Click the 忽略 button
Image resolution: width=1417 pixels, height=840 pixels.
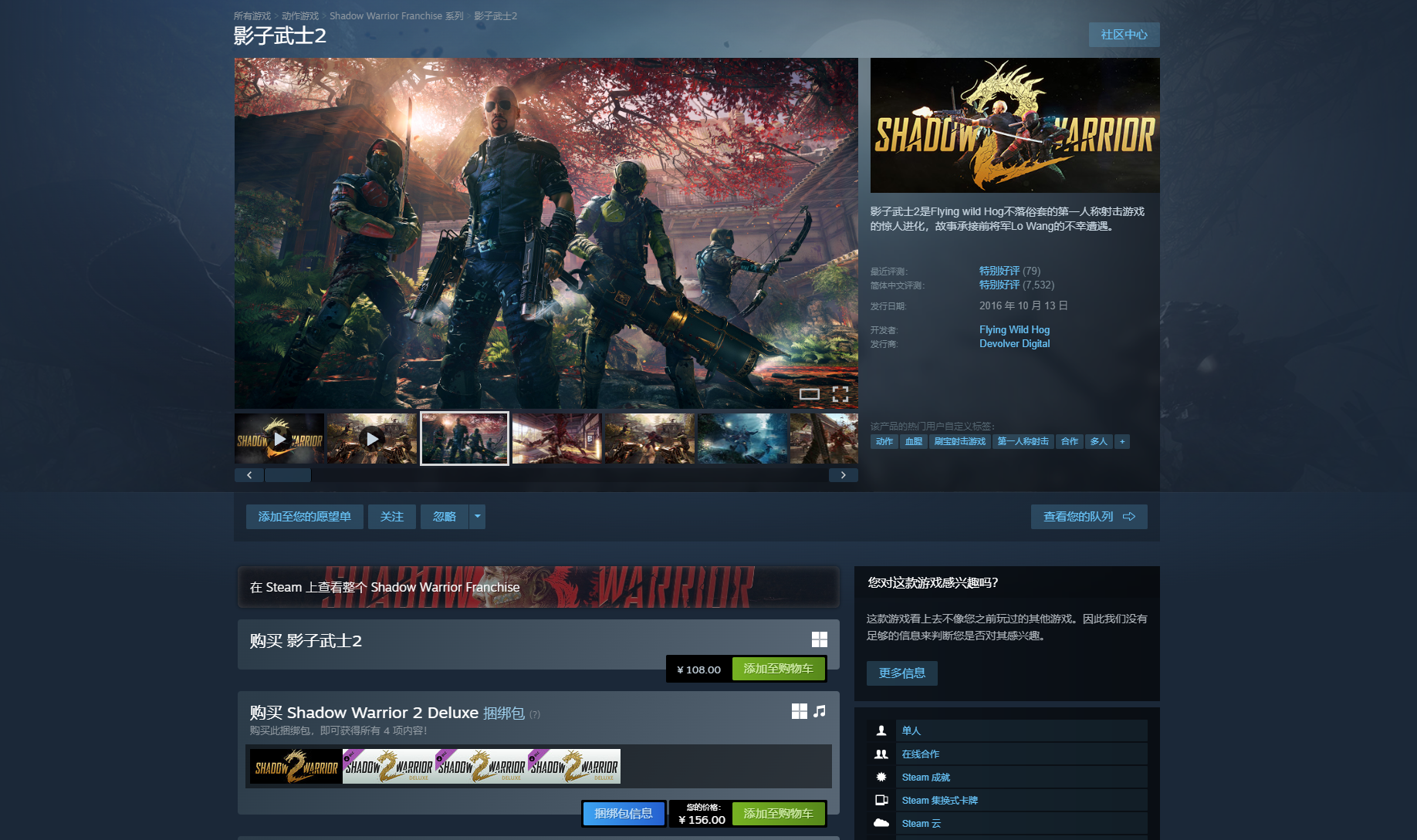click(445, 517)
